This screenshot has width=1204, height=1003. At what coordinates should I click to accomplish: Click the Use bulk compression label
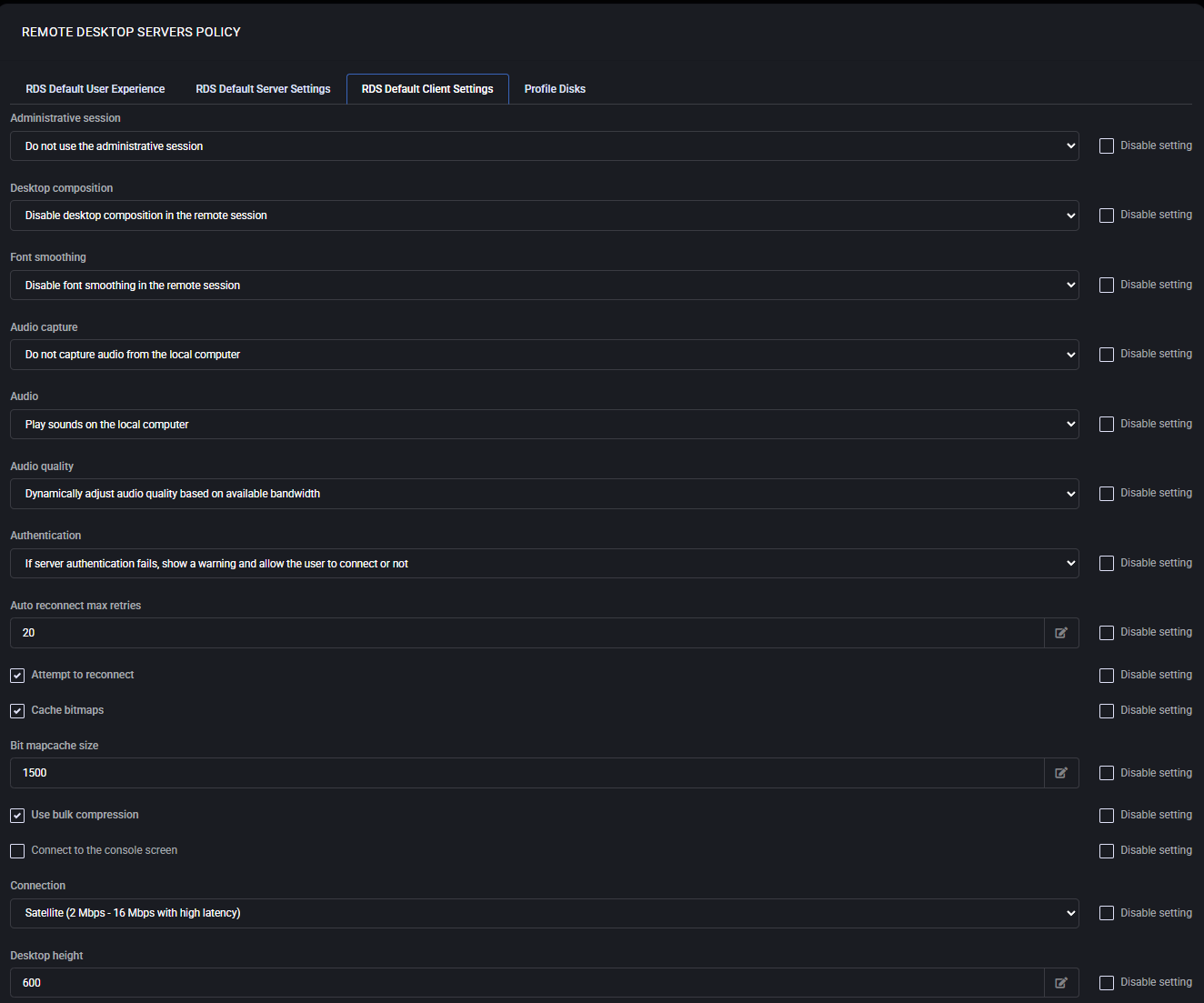coord(85,815)
